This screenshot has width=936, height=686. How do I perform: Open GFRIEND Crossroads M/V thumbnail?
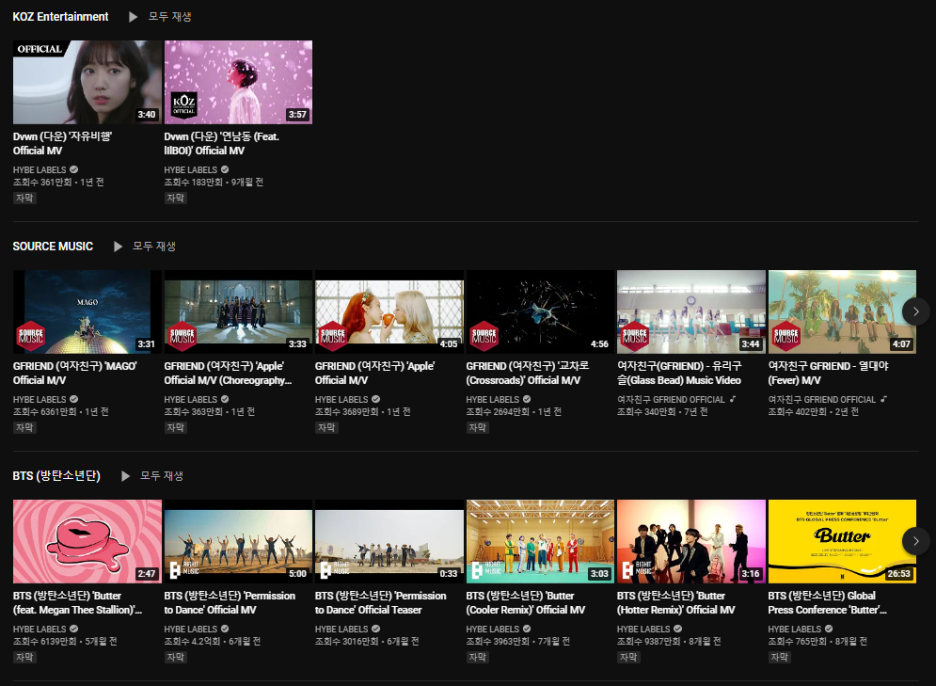540,312
